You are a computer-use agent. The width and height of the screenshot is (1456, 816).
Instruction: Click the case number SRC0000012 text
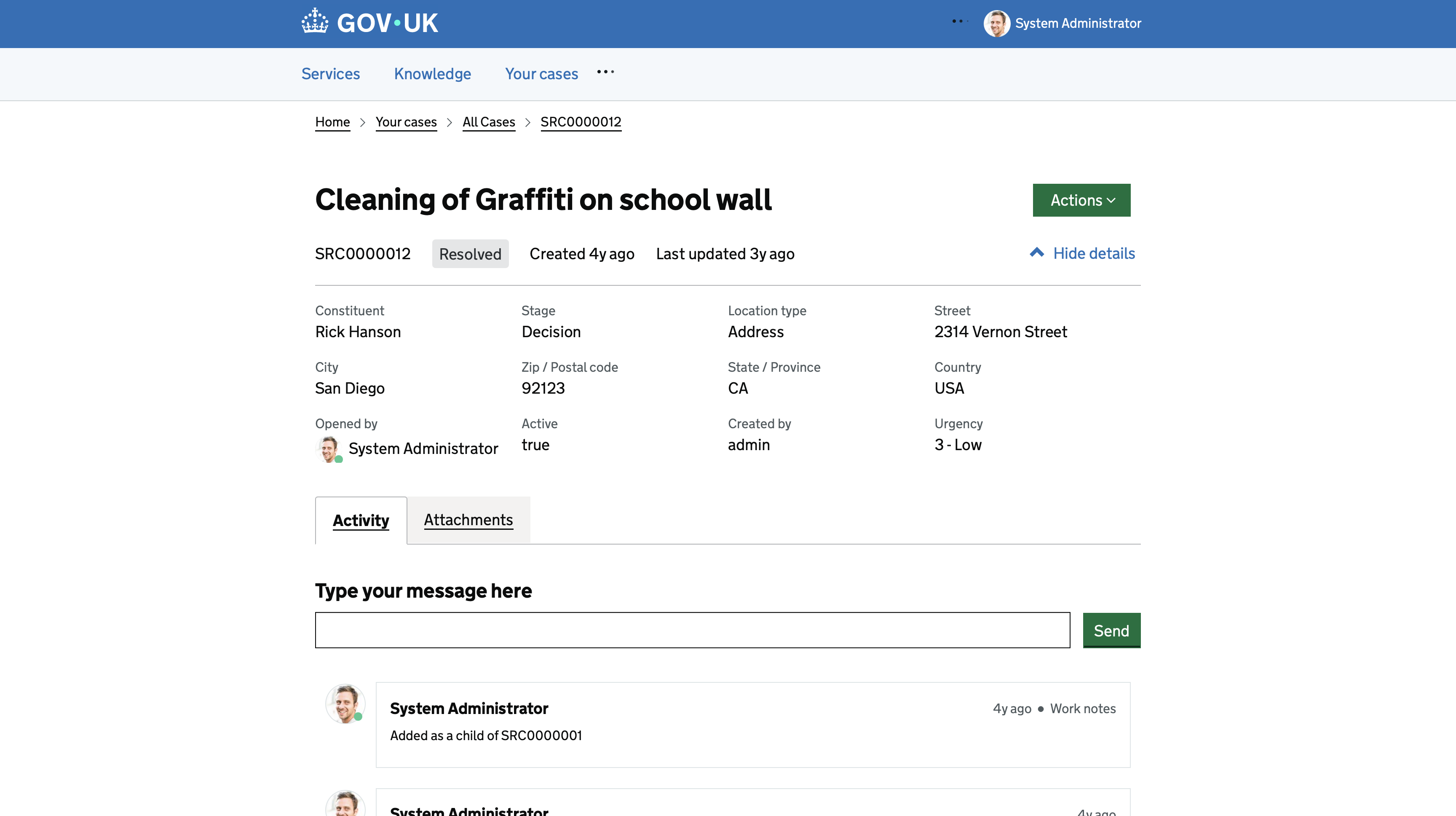363,254
